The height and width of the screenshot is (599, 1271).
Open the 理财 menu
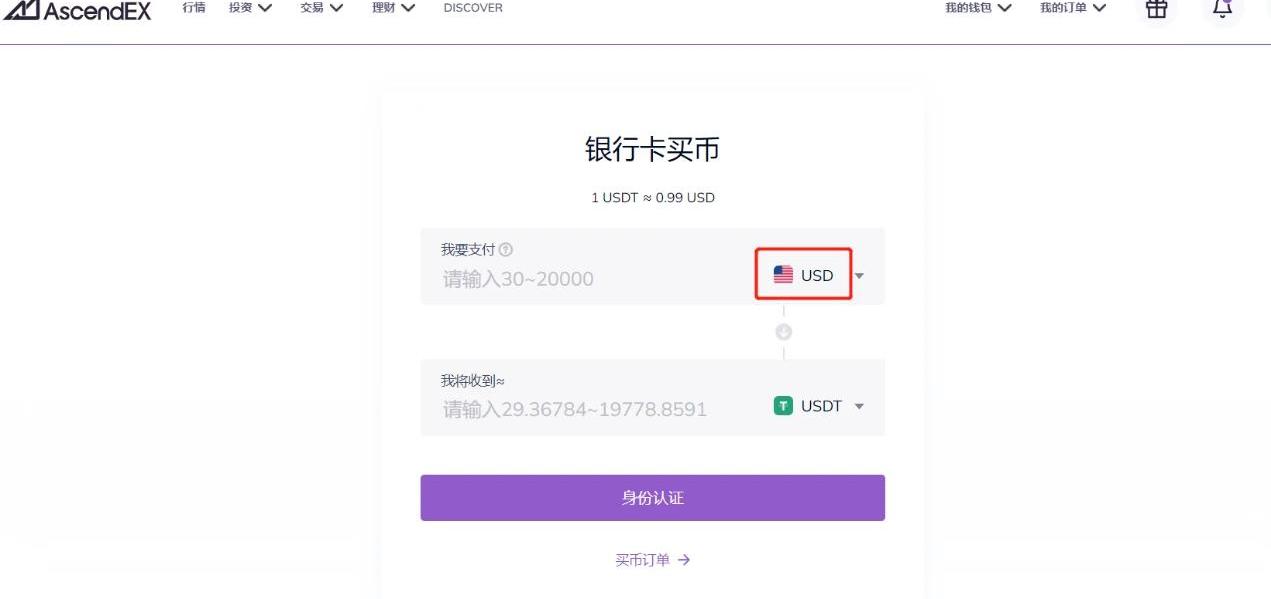tap(394, 8)
